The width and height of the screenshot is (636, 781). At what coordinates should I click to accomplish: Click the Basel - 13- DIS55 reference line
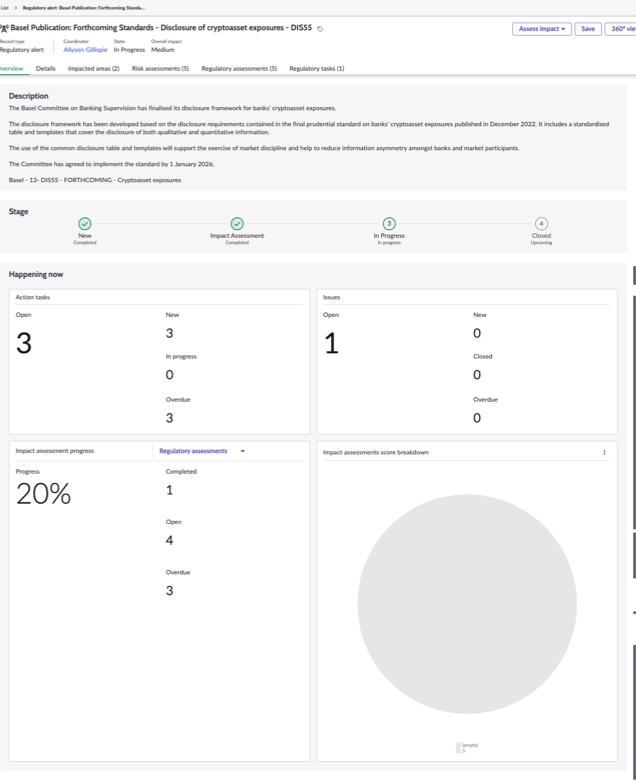95,180
